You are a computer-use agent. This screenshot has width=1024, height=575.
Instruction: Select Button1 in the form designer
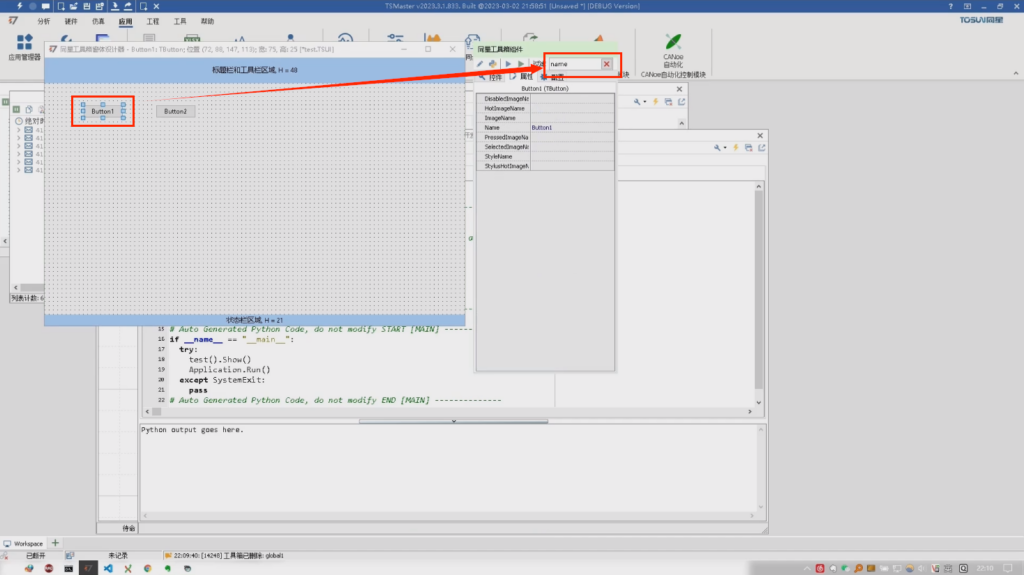tap(102, 111)
